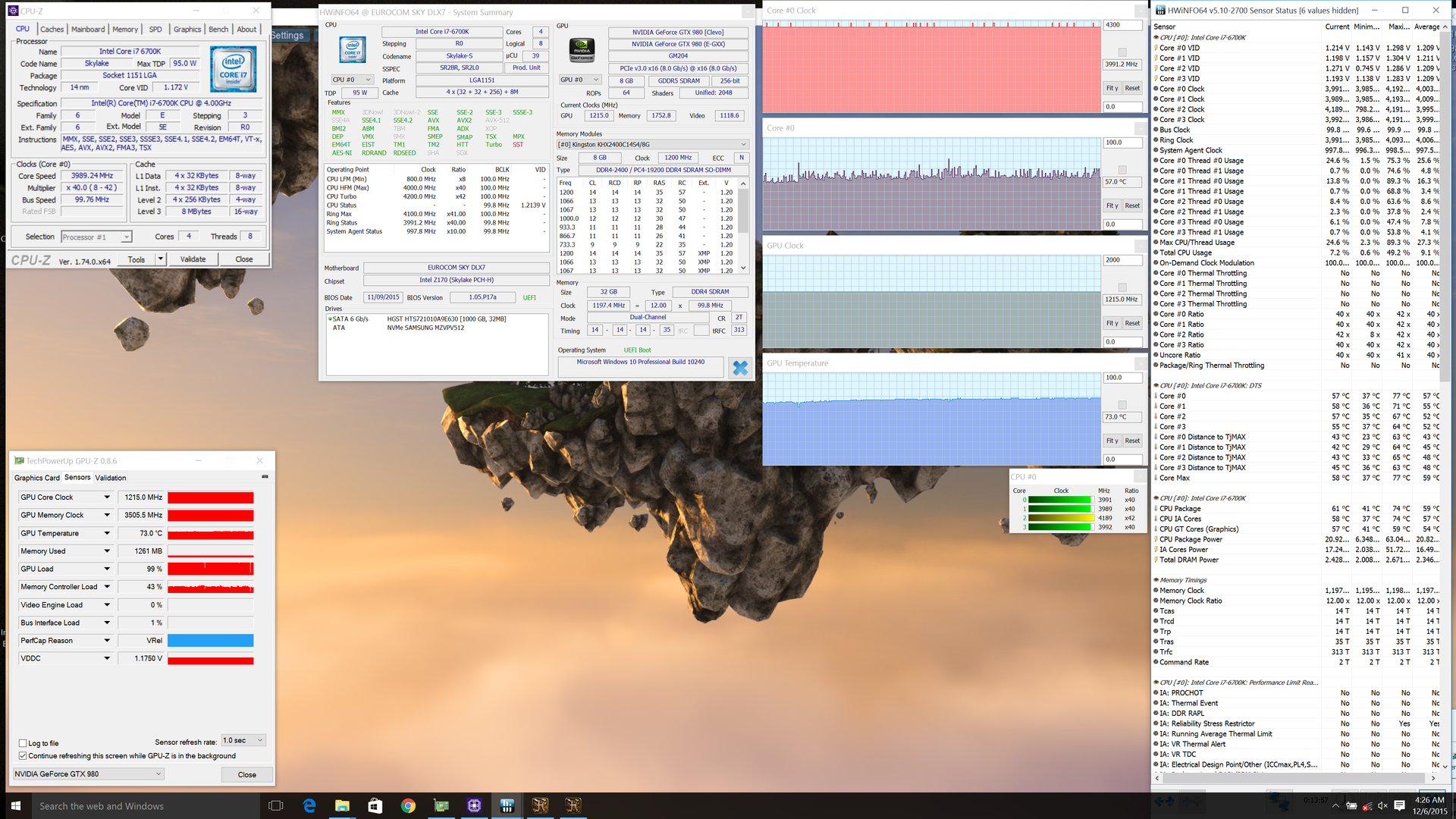
Task: Open the CPU #0 selector in HWiNFO summary
Action: (352, 80)
